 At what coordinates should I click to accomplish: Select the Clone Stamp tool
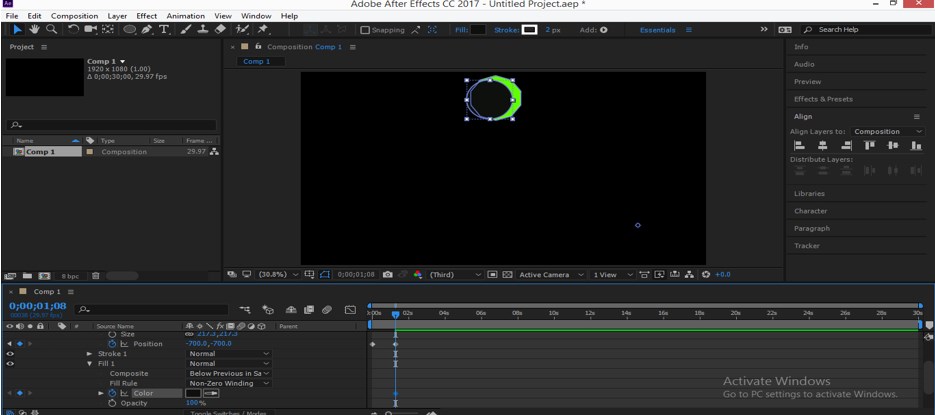(x=203, y=29)
